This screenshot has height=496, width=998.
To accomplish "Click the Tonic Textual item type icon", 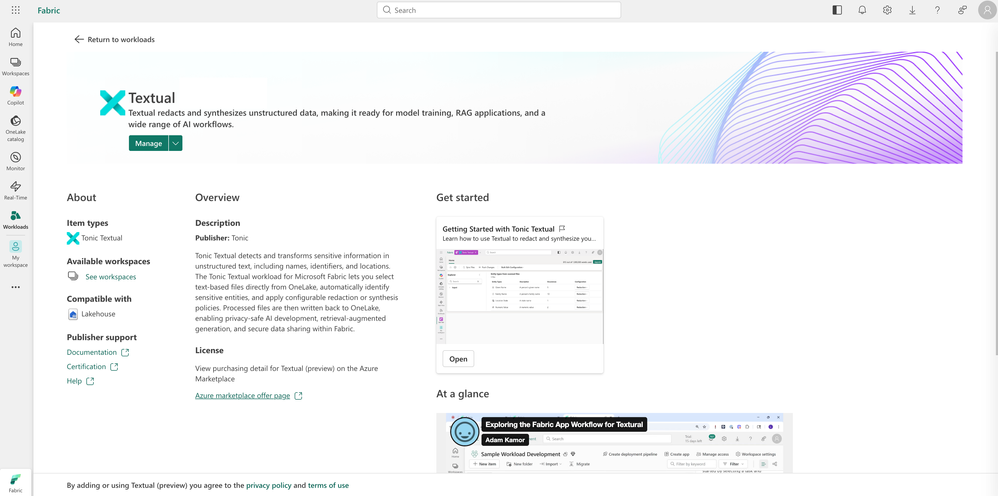I will pyautogui.click(x=73, y=238).
